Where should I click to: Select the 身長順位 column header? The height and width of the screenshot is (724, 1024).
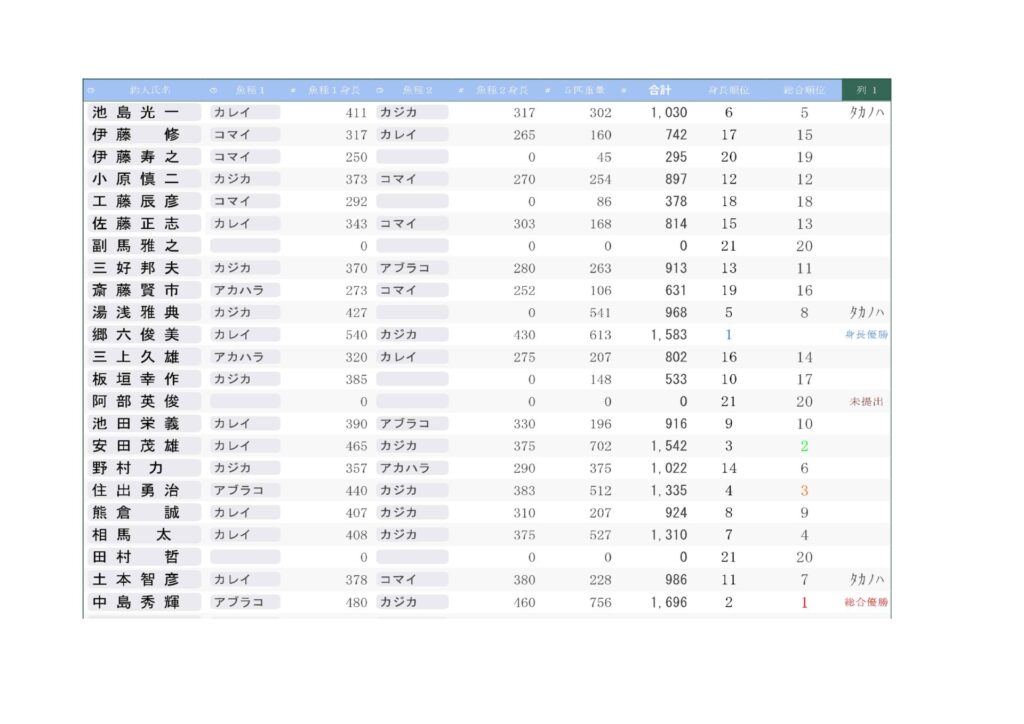(728, 91)
